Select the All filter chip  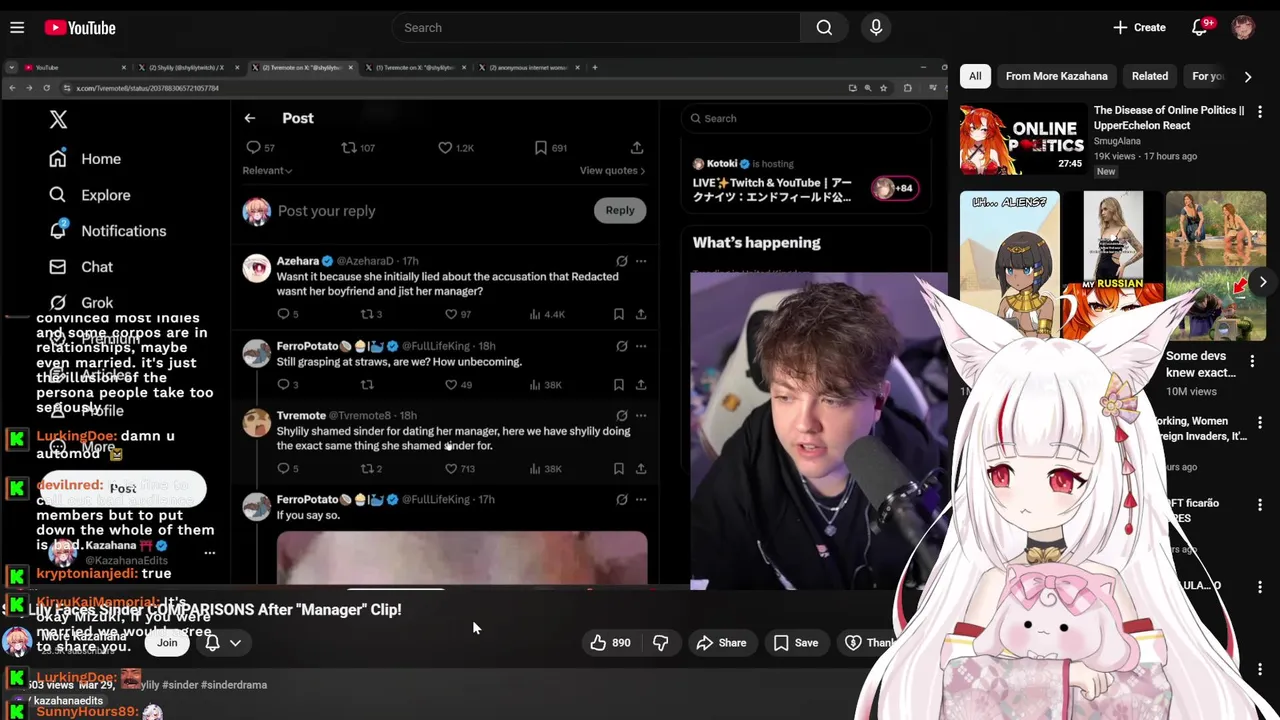975,76
